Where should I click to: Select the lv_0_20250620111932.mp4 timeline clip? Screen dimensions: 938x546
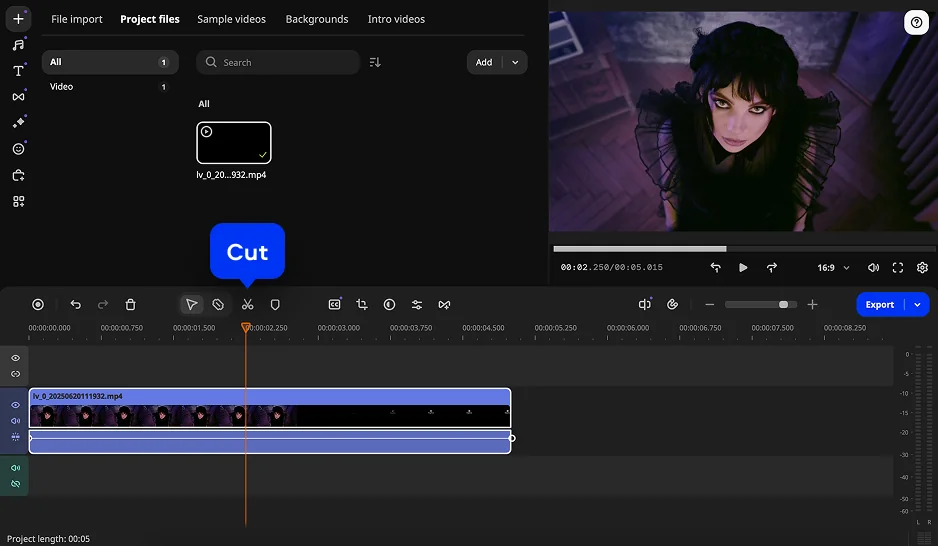tap(270, 408)
